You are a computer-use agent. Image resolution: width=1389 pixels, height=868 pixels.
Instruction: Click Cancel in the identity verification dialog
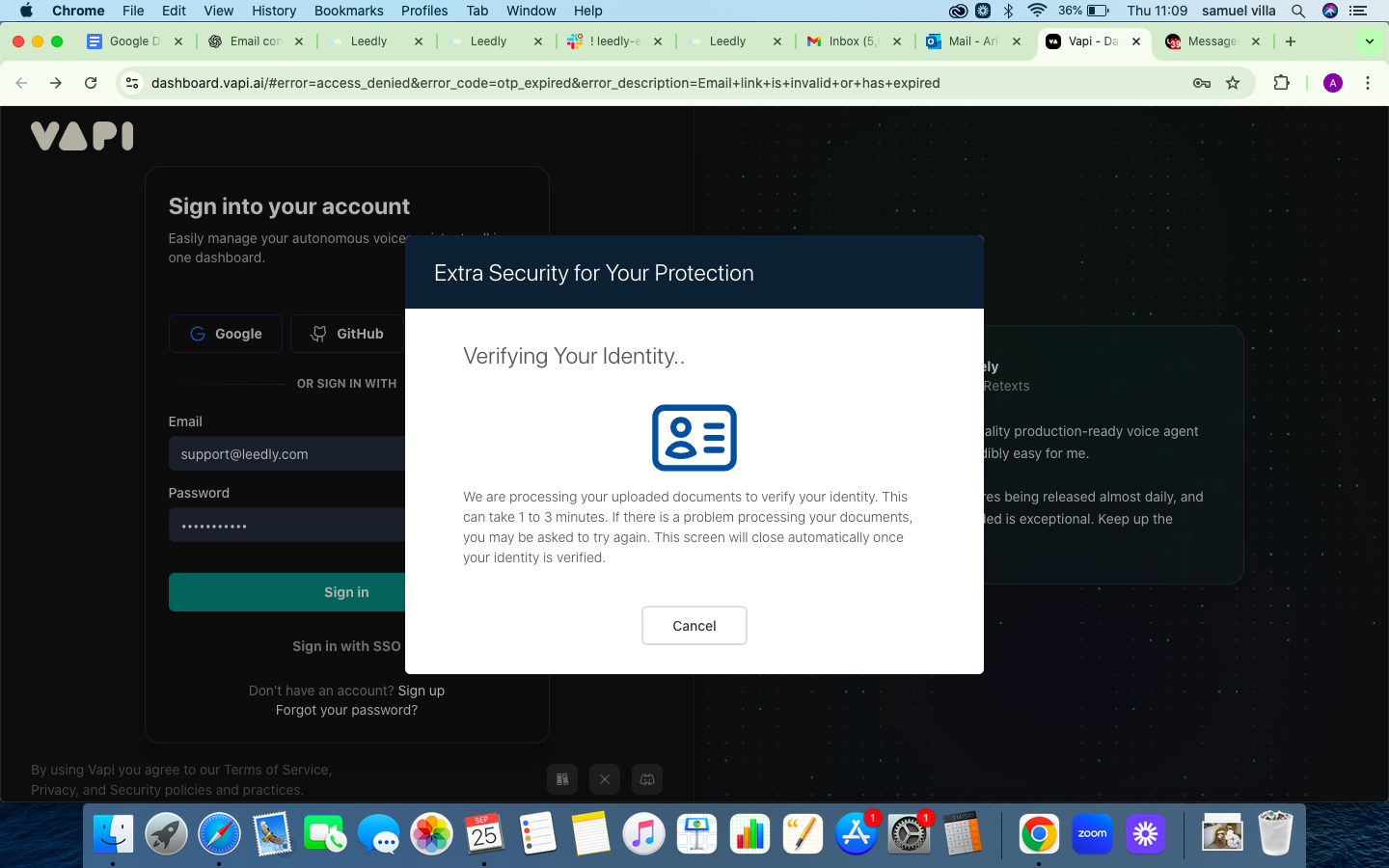point(694,626)
